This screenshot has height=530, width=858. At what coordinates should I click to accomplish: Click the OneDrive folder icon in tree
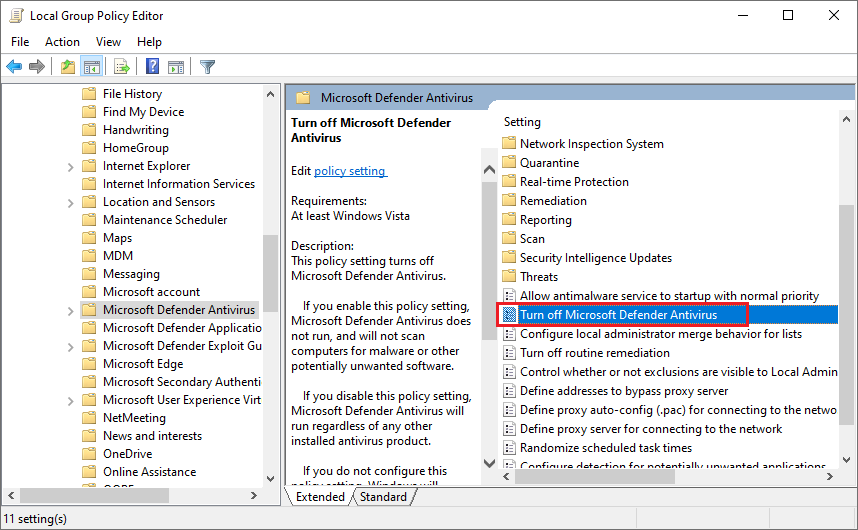pyautogui.click(x=89, y=454)
